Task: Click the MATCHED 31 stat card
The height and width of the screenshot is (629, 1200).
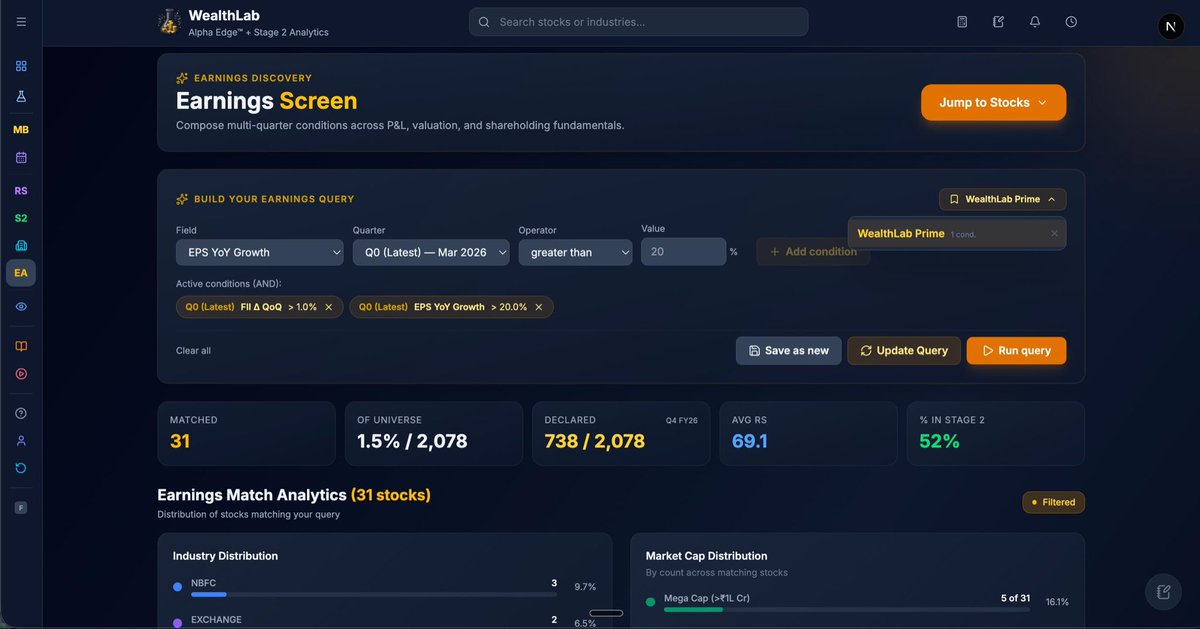Action: point(246,434)
